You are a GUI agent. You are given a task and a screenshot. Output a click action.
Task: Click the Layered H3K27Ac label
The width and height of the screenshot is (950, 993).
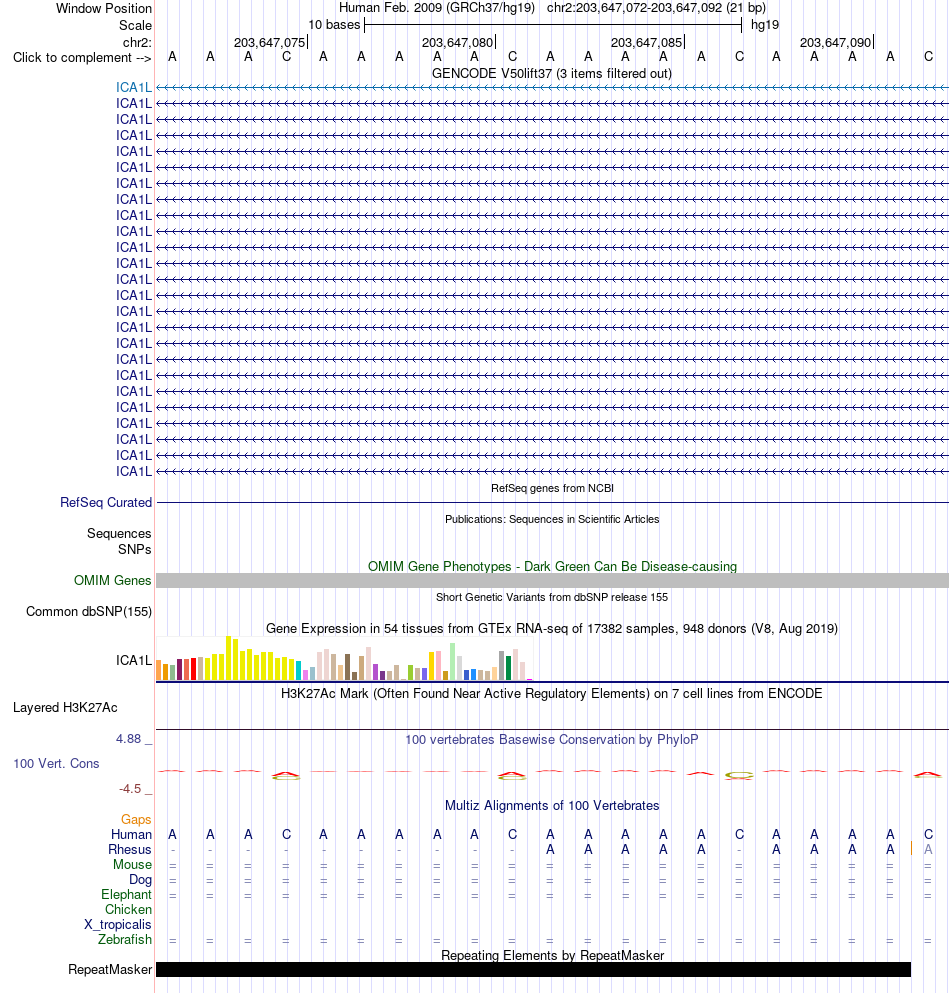65,707
